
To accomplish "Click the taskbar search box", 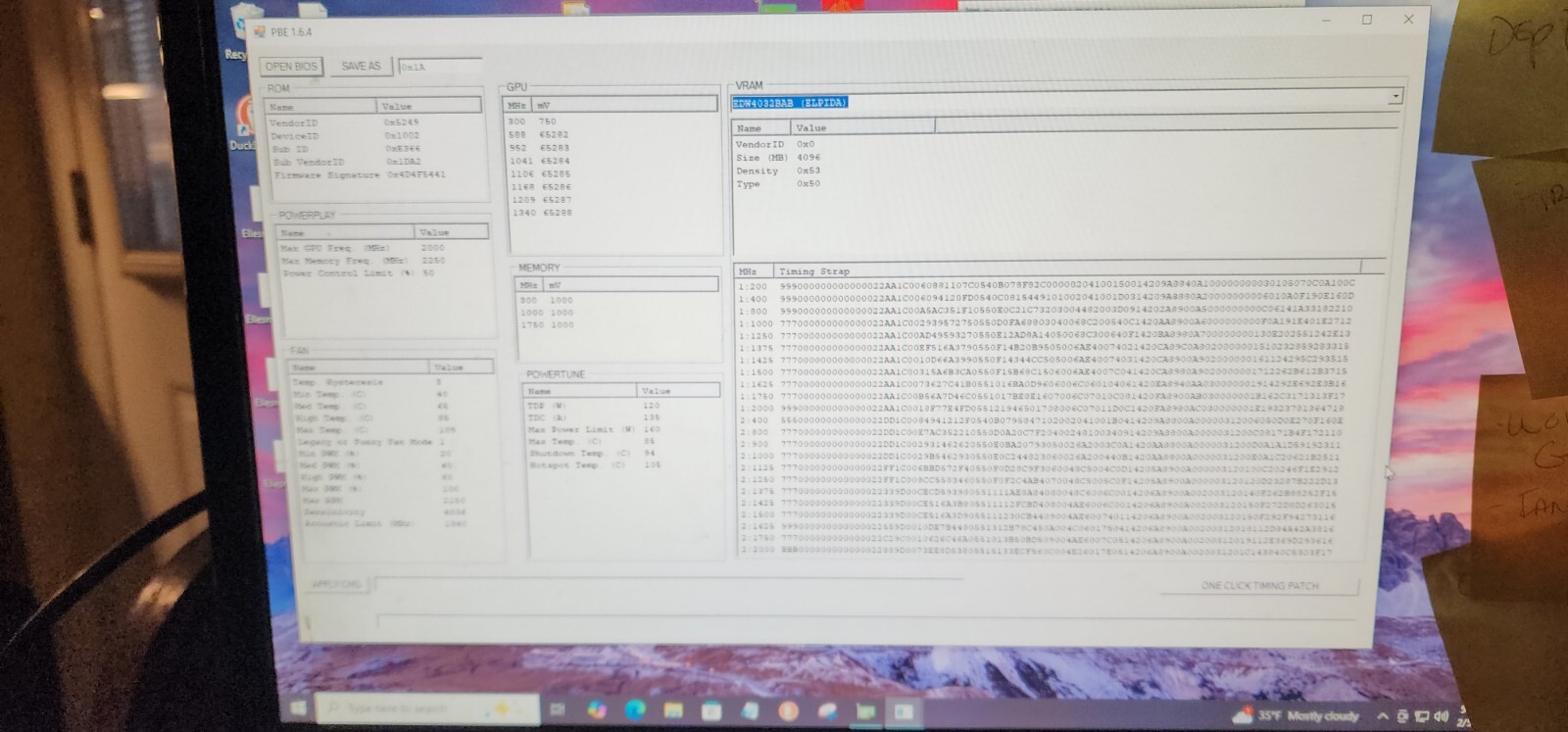I will pos(425,708).
